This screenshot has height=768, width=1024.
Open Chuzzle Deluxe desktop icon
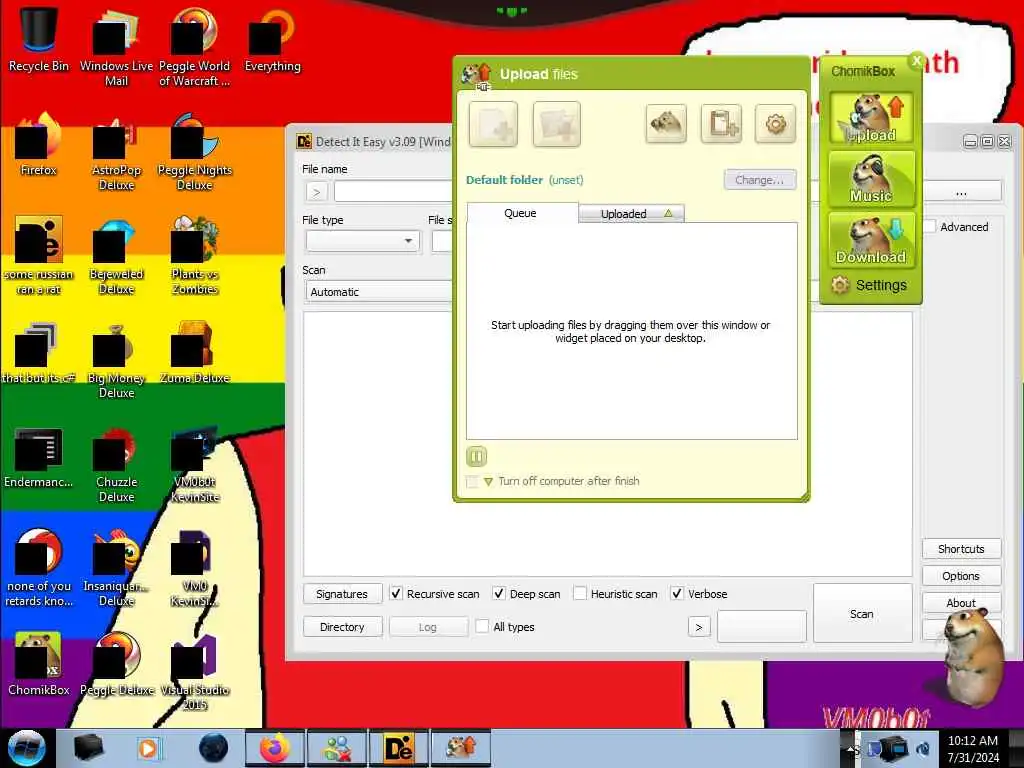click(116, 464)
